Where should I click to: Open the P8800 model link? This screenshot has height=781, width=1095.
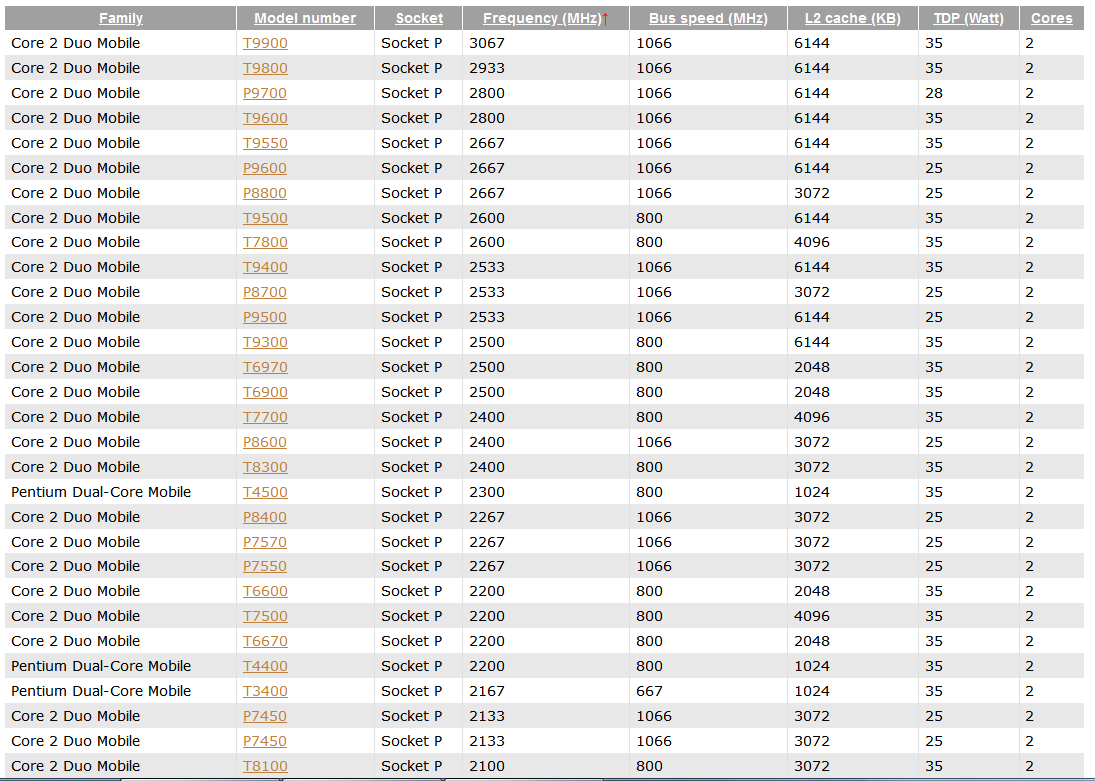[x=265, y=194]
